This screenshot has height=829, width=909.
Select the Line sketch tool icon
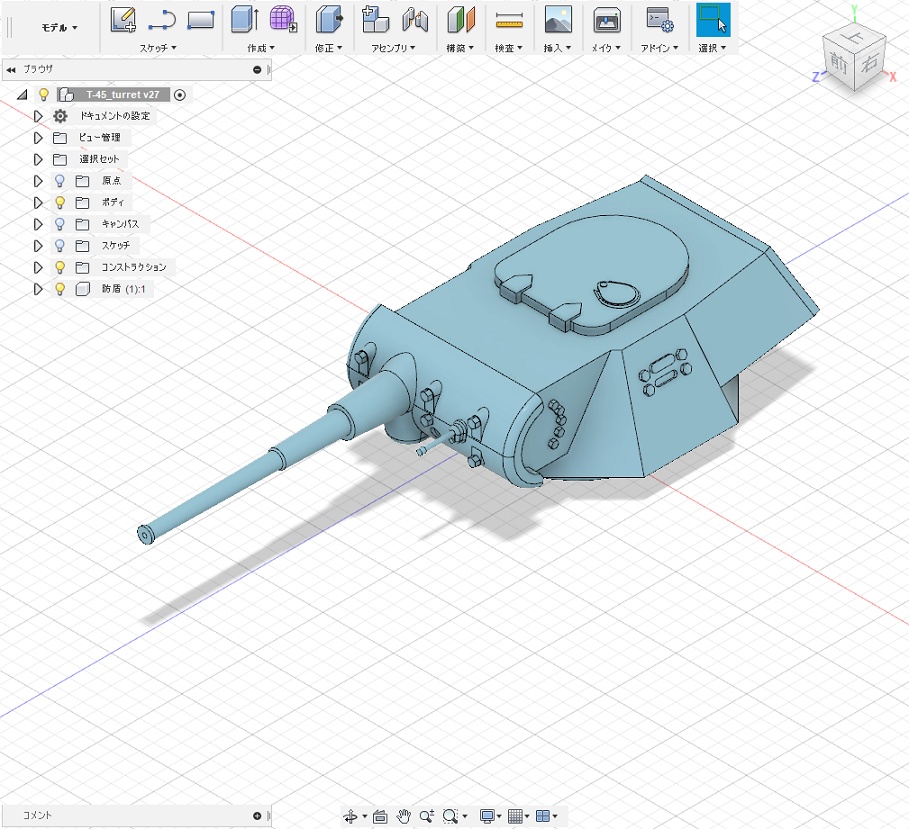(x=162, y=20)
